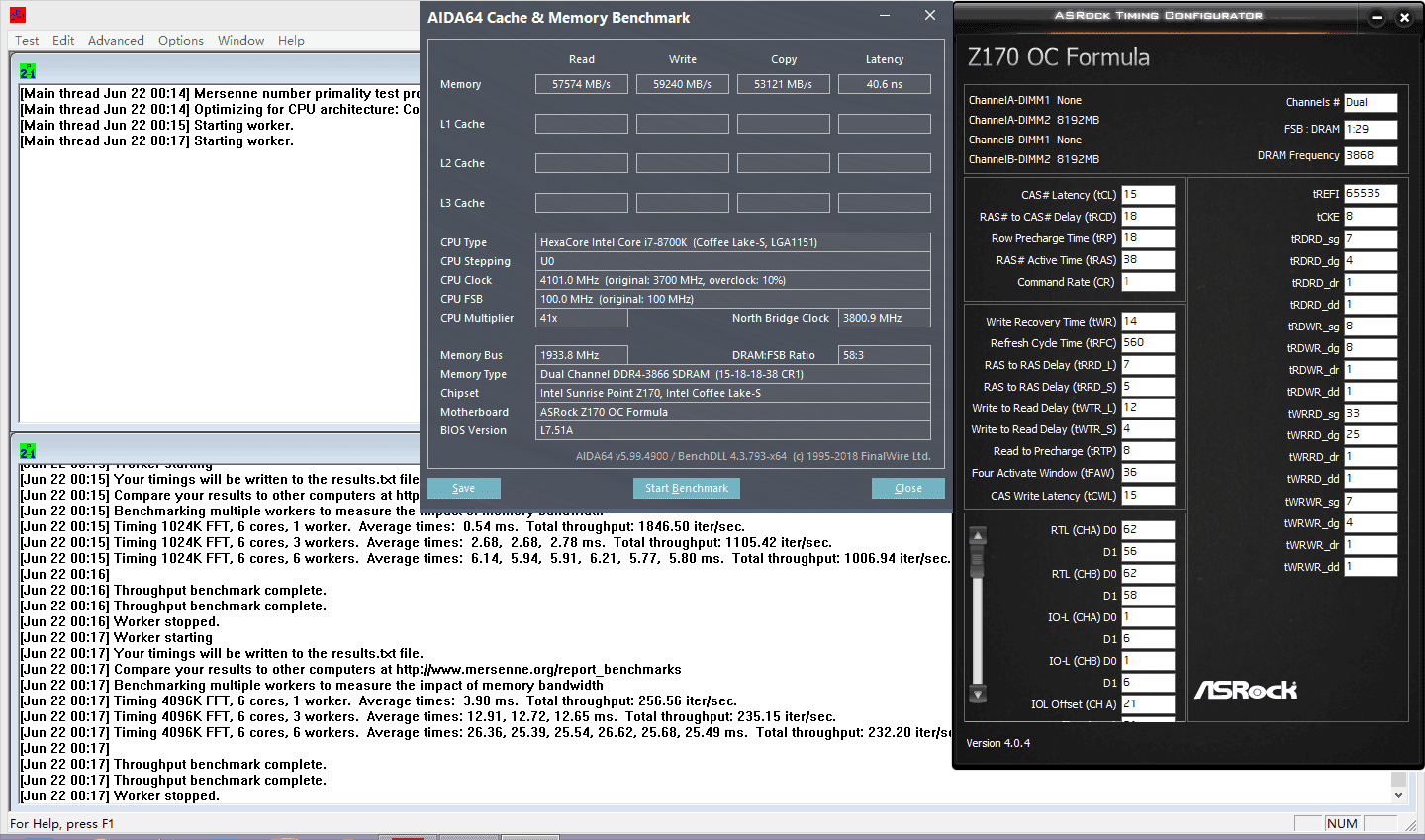
Task: Click the empty L2 Cache Write field
Action: [683, 163]
